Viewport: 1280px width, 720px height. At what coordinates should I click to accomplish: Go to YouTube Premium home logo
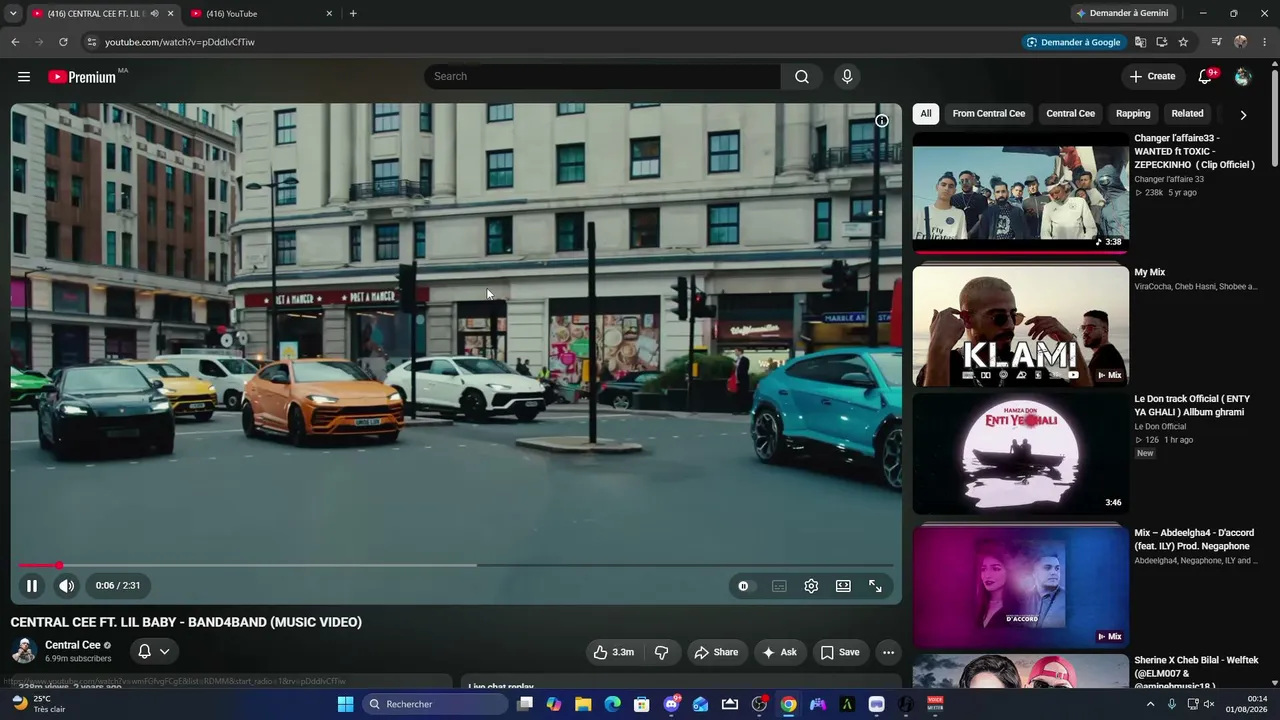tap(82, 77)
